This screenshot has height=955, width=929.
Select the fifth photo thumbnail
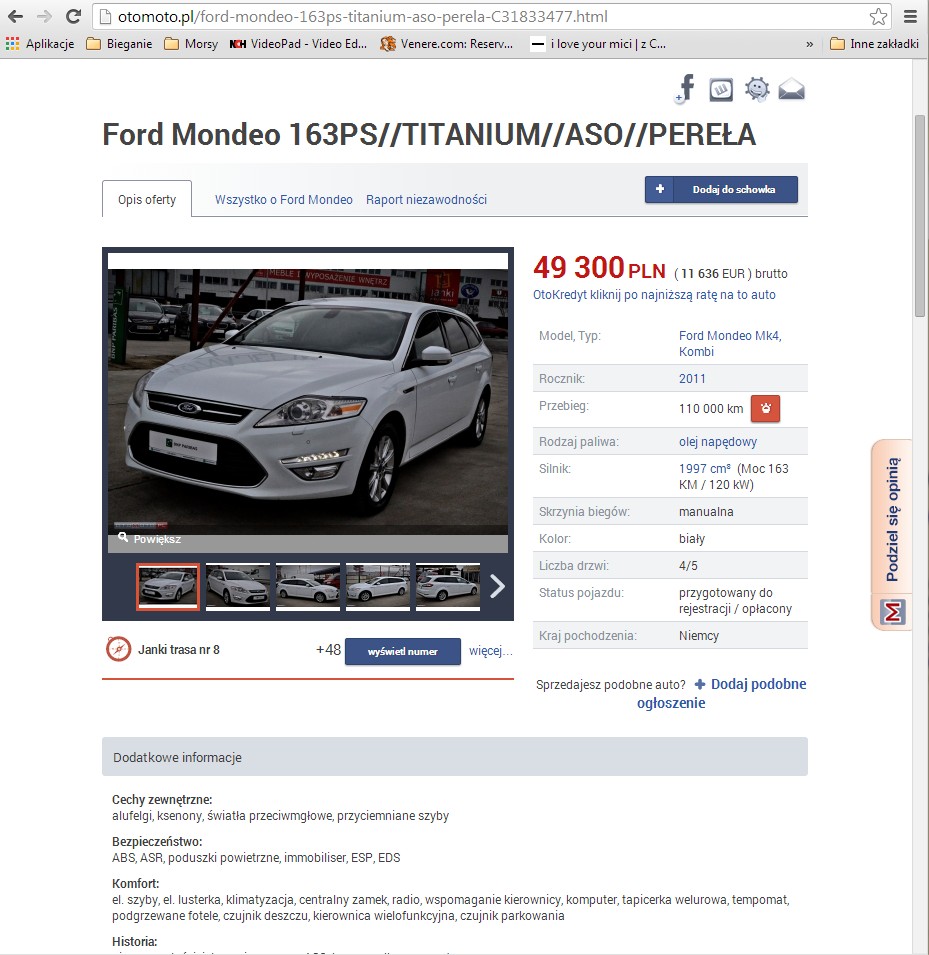(x=448, y=587)
